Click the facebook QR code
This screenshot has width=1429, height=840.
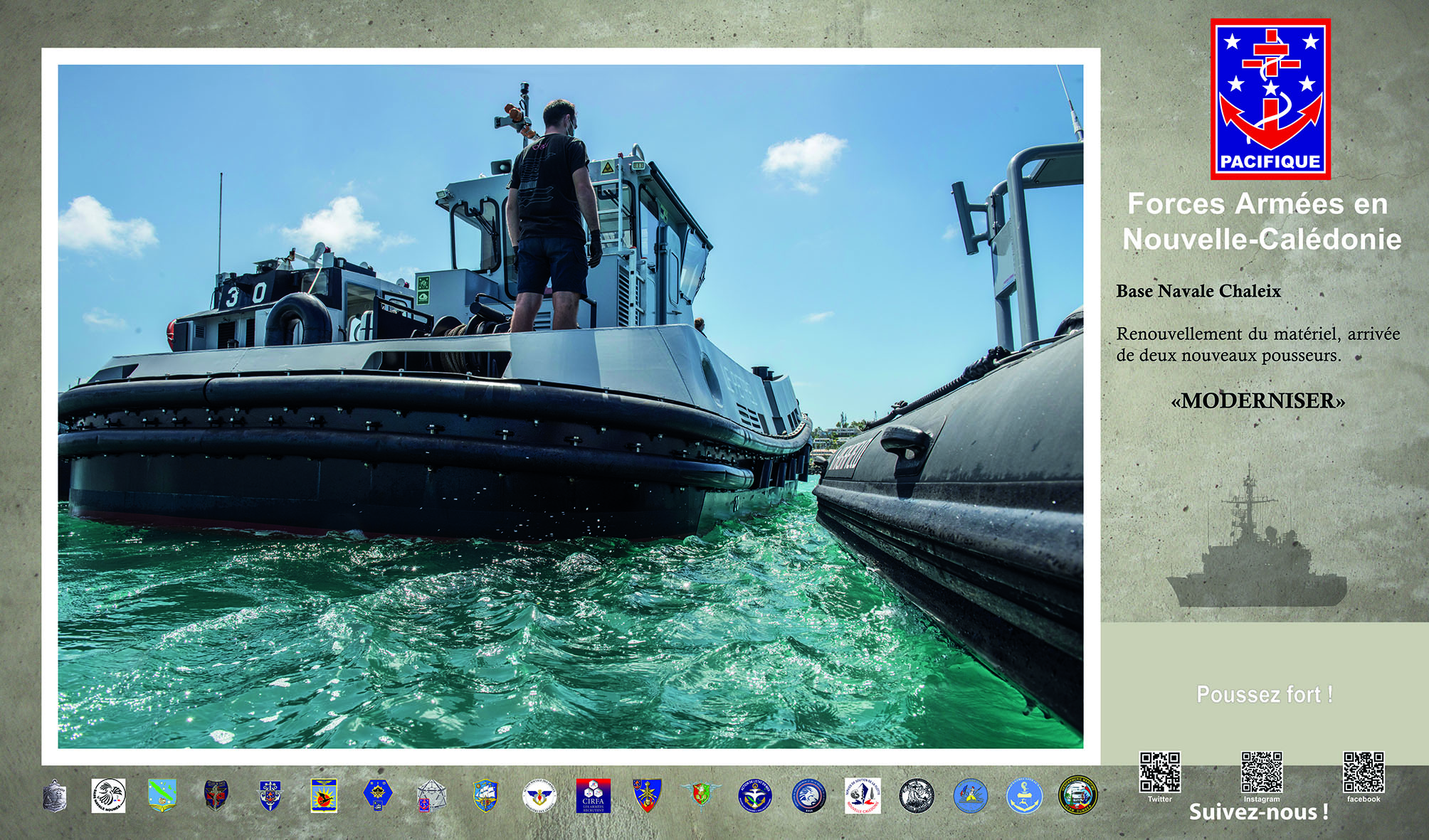pos(1364,772)
